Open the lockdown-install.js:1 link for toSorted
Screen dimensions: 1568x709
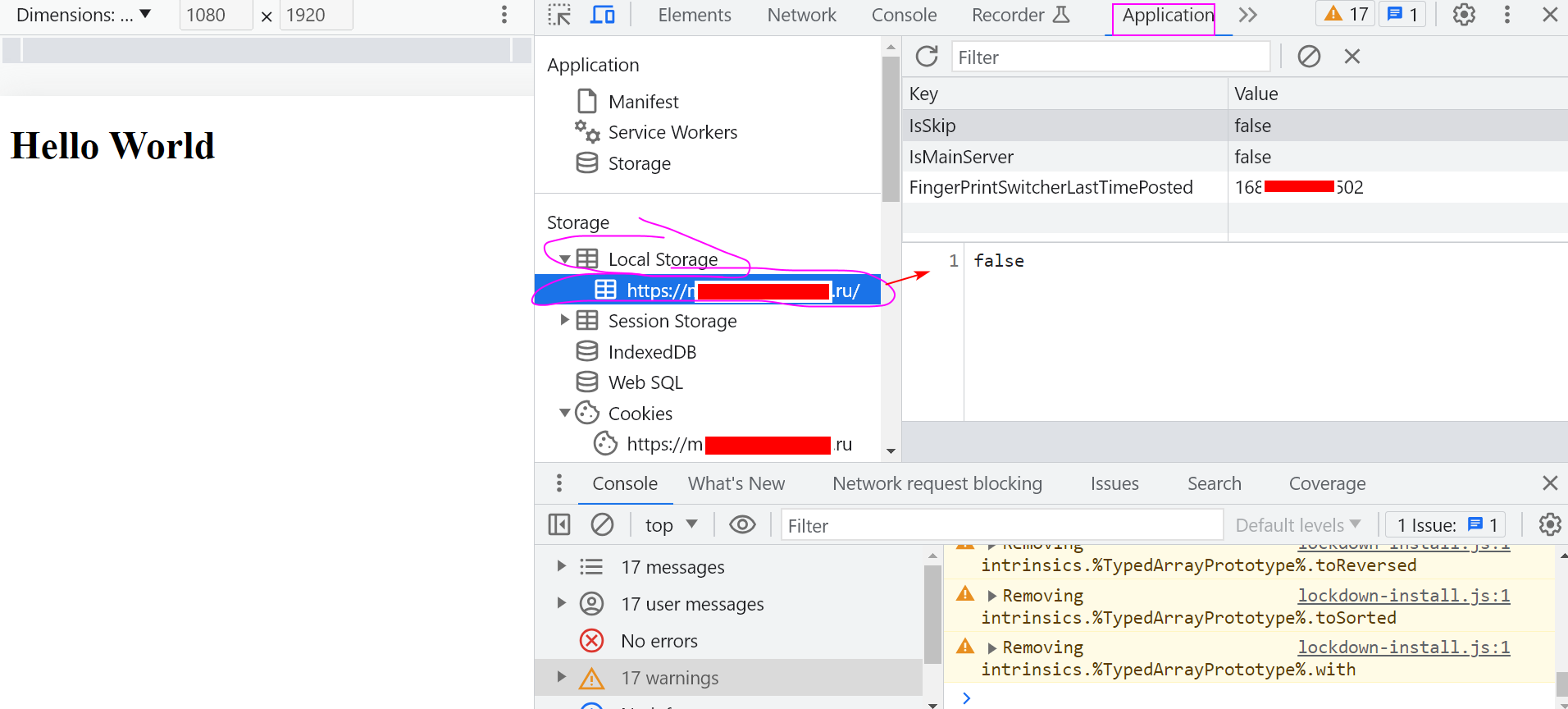click(1403, 596)
